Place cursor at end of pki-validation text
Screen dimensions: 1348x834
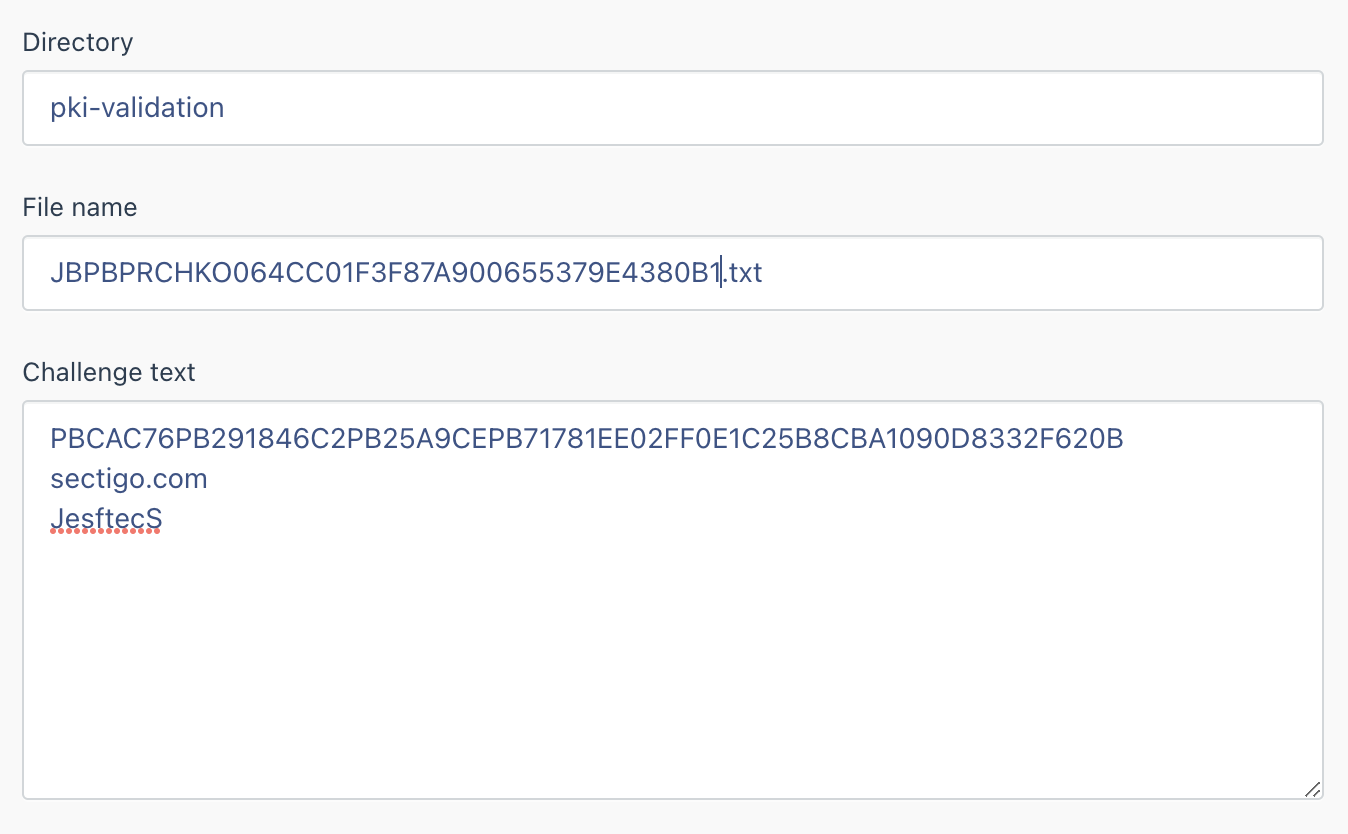point(226,107)
